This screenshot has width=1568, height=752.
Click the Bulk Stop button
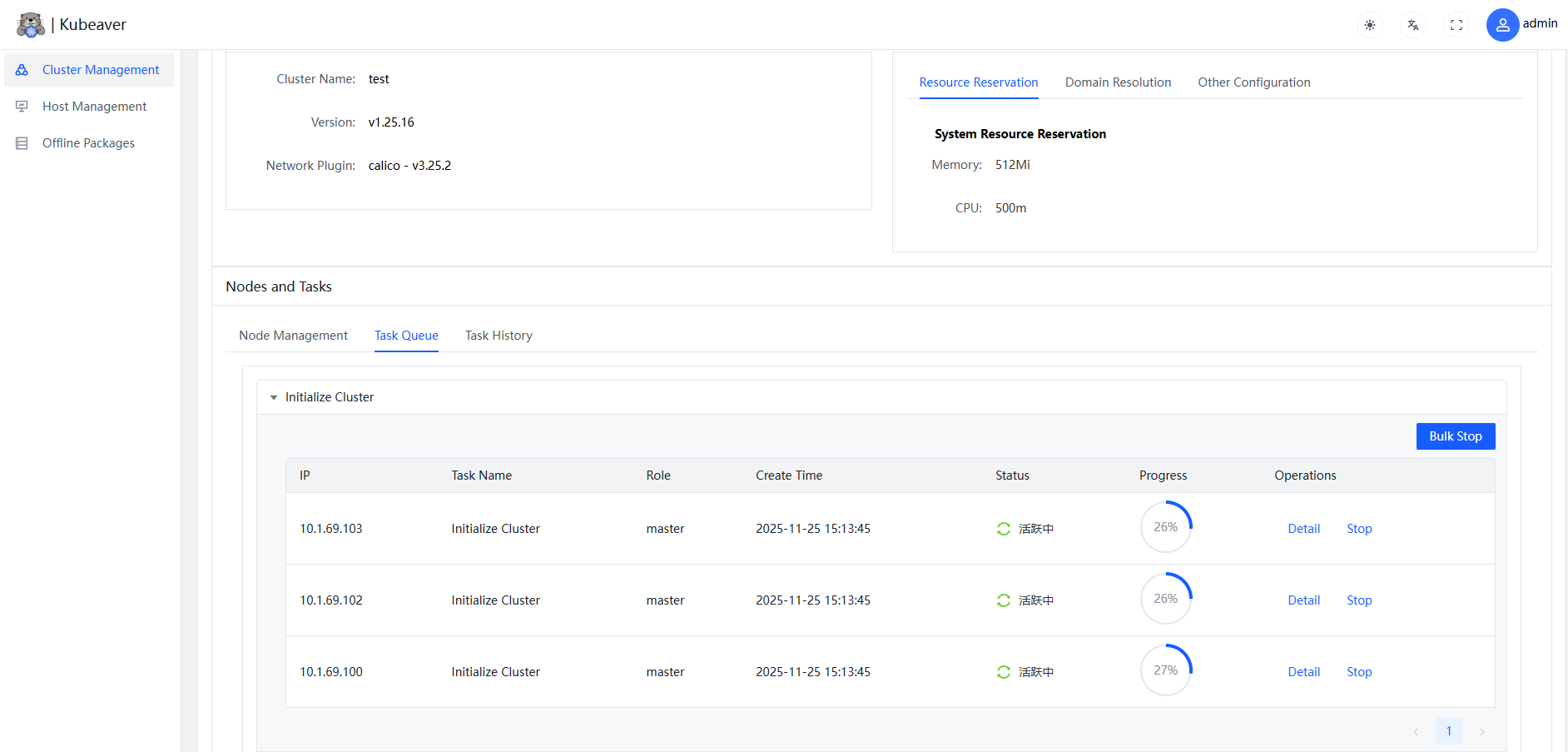[1456, 436]
